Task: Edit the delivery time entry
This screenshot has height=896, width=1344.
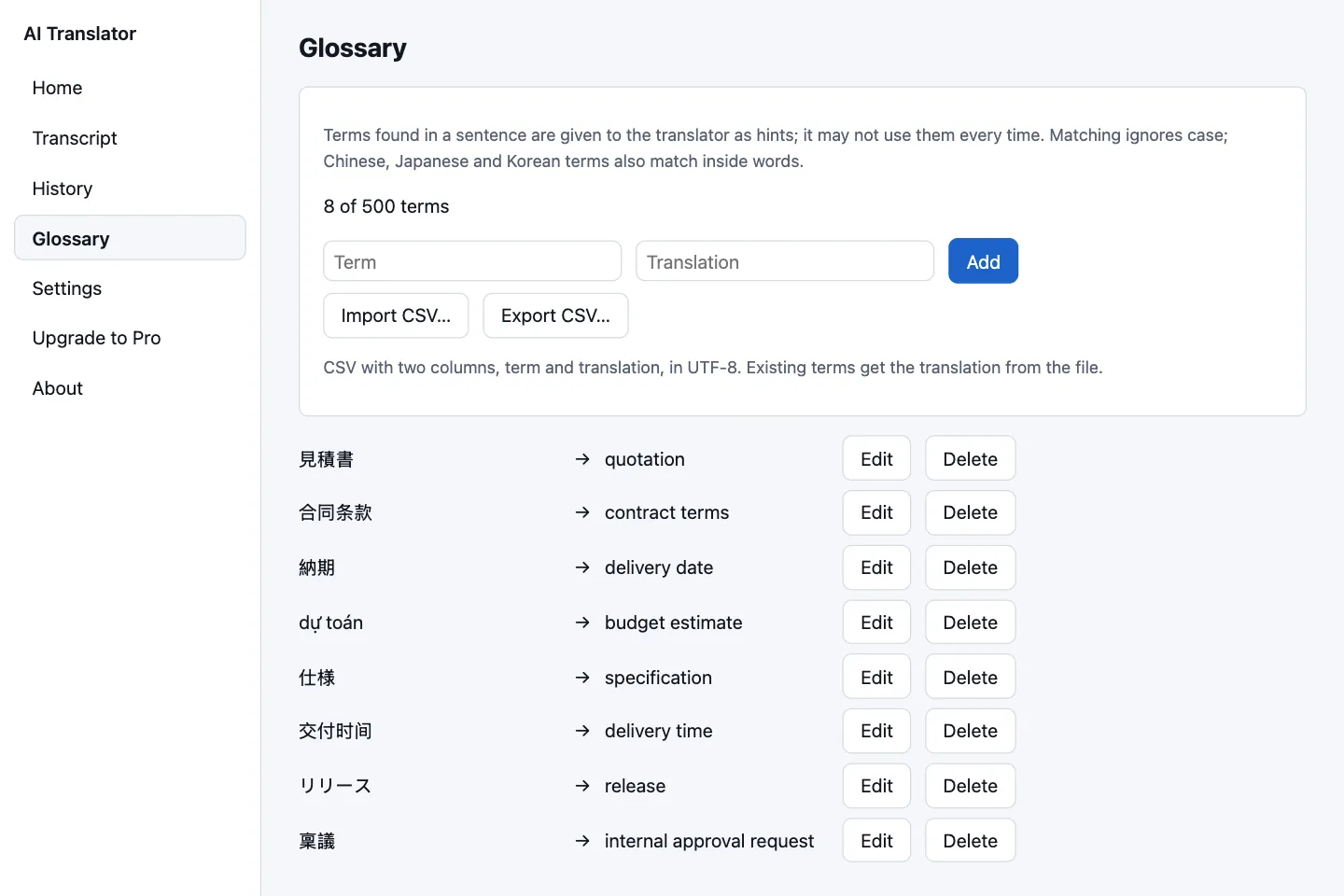Action: pyautogui.click(x=876, y=731)
